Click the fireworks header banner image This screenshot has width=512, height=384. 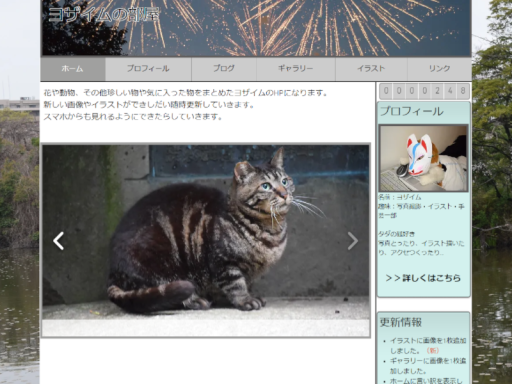(256, 28)
